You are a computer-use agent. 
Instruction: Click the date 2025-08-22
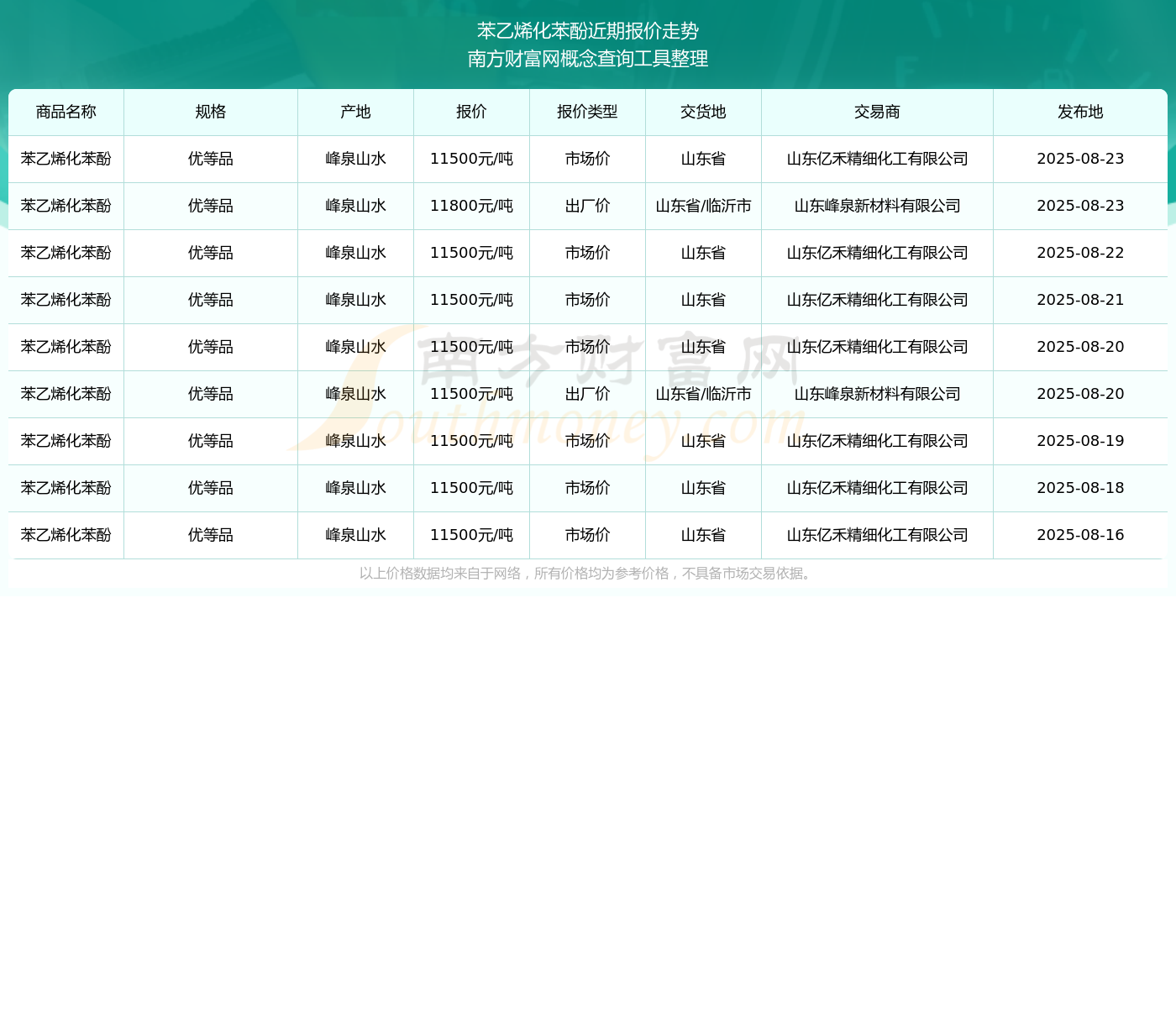click(1080, 253)
